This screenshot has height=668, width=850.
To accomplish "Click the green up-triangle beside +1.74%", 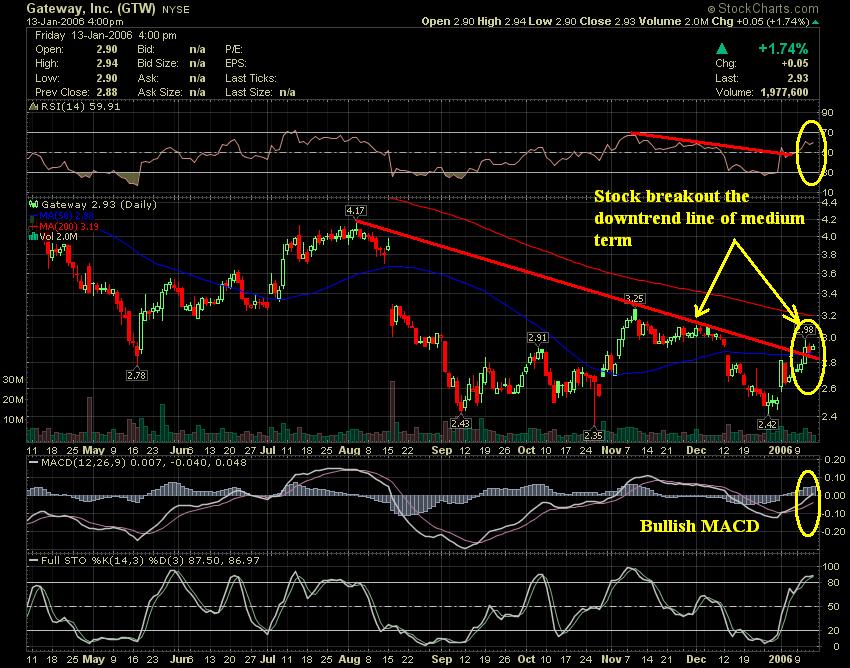I will pyautogui.click(x=722, y=49).
